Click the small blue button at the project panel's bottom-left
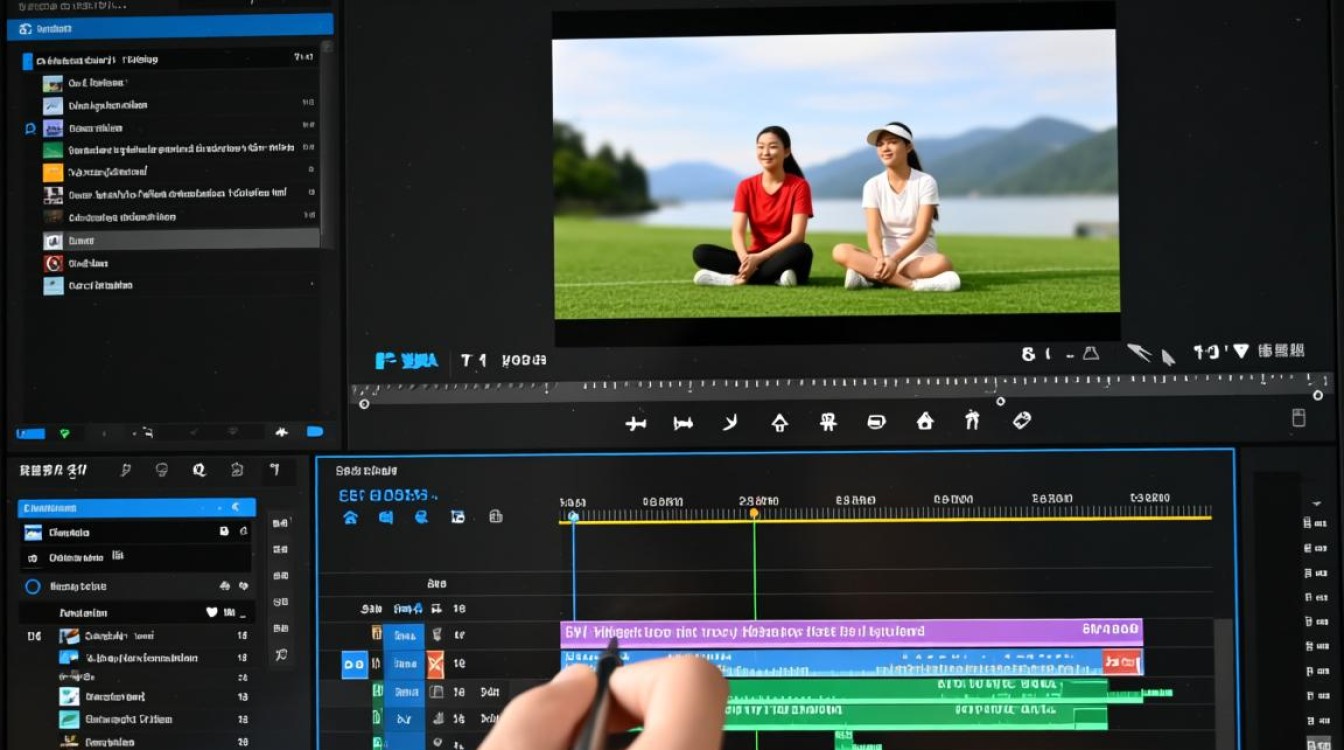This screenshot has height=750, width=1344. 31,433
